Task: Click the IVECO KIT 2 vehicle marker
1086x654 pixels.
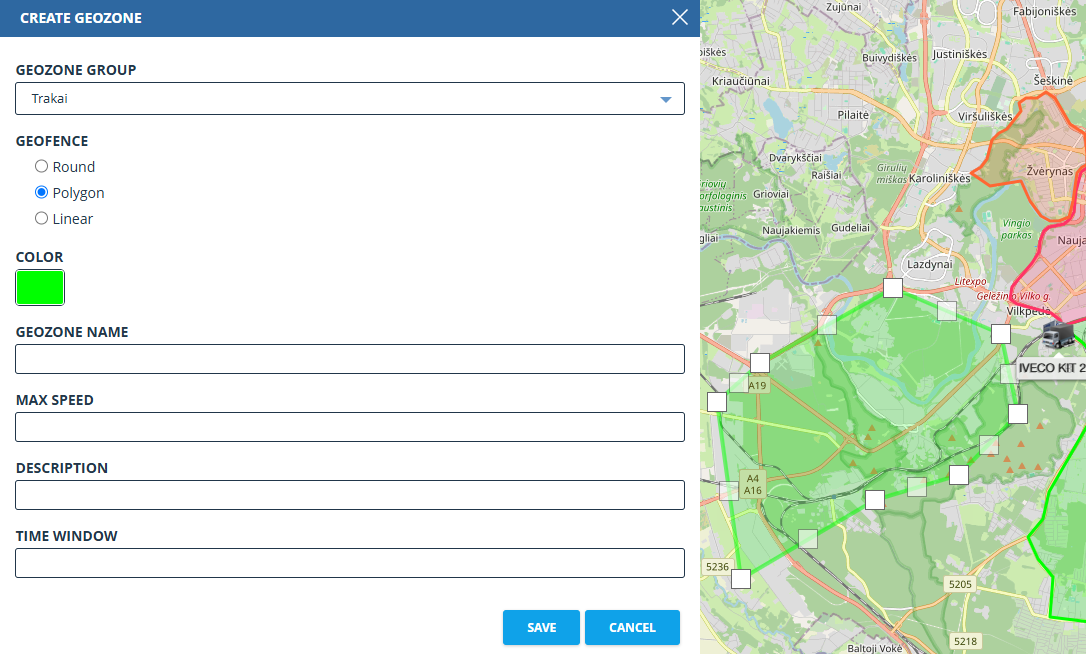Action: tap(1059, 335)
